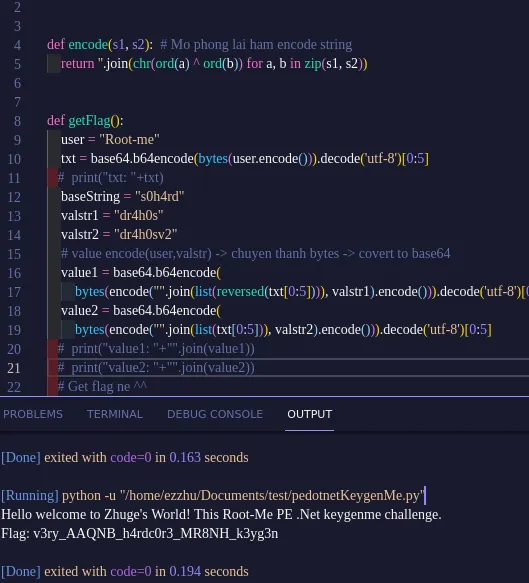This screenshot has width=529, height=583.
Task: Click the 'valstr1 = "dr4h0s"' line
Action: [x=112, y=215]
